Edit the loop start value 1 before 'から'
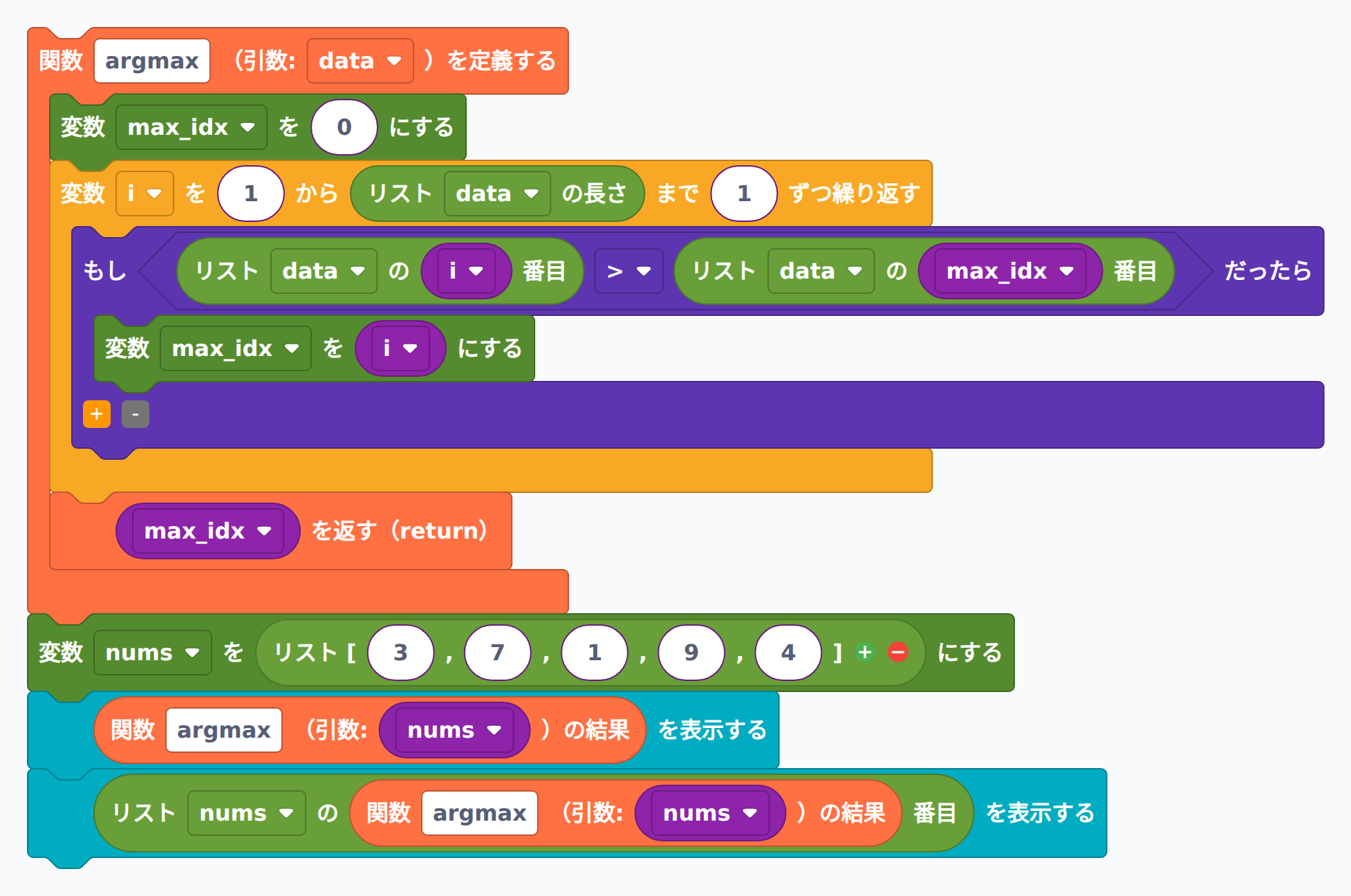This screenshot has height=896, width=1351. pyautogui.click(x=251, y=194)
